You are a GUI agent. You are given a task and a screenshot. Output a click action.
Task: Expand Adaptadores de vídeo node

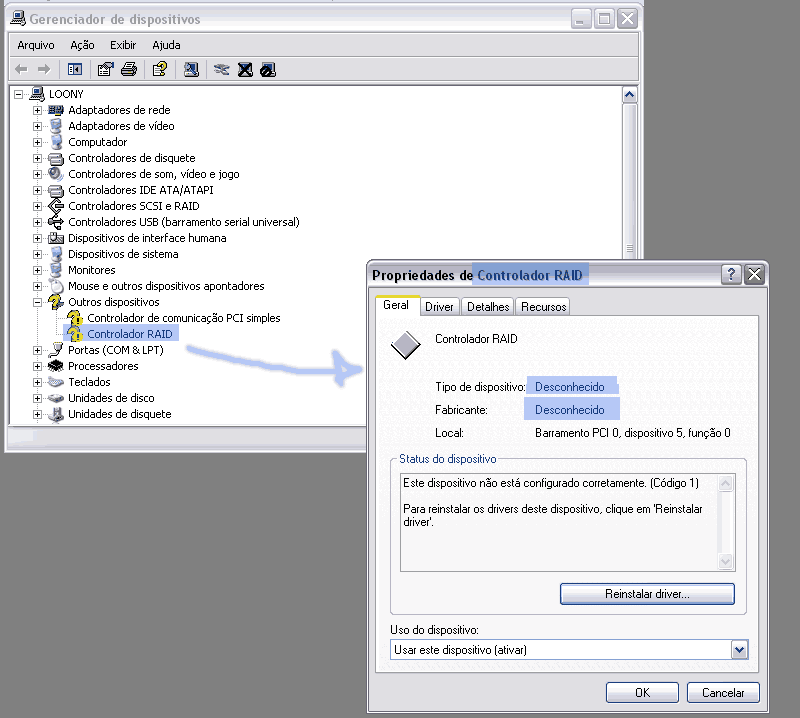37,126
